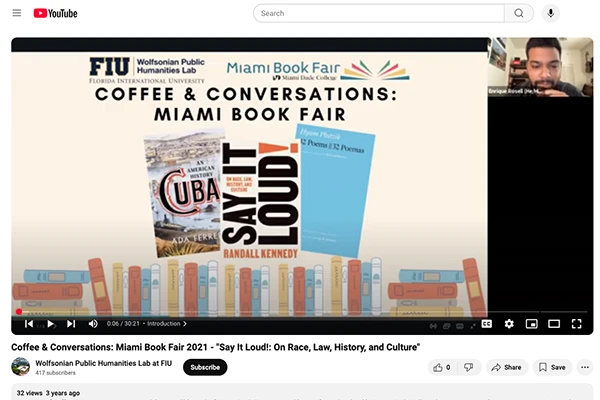Click the 32 views description box
This screenshot has height=400, width=600.
pos(302,392)
